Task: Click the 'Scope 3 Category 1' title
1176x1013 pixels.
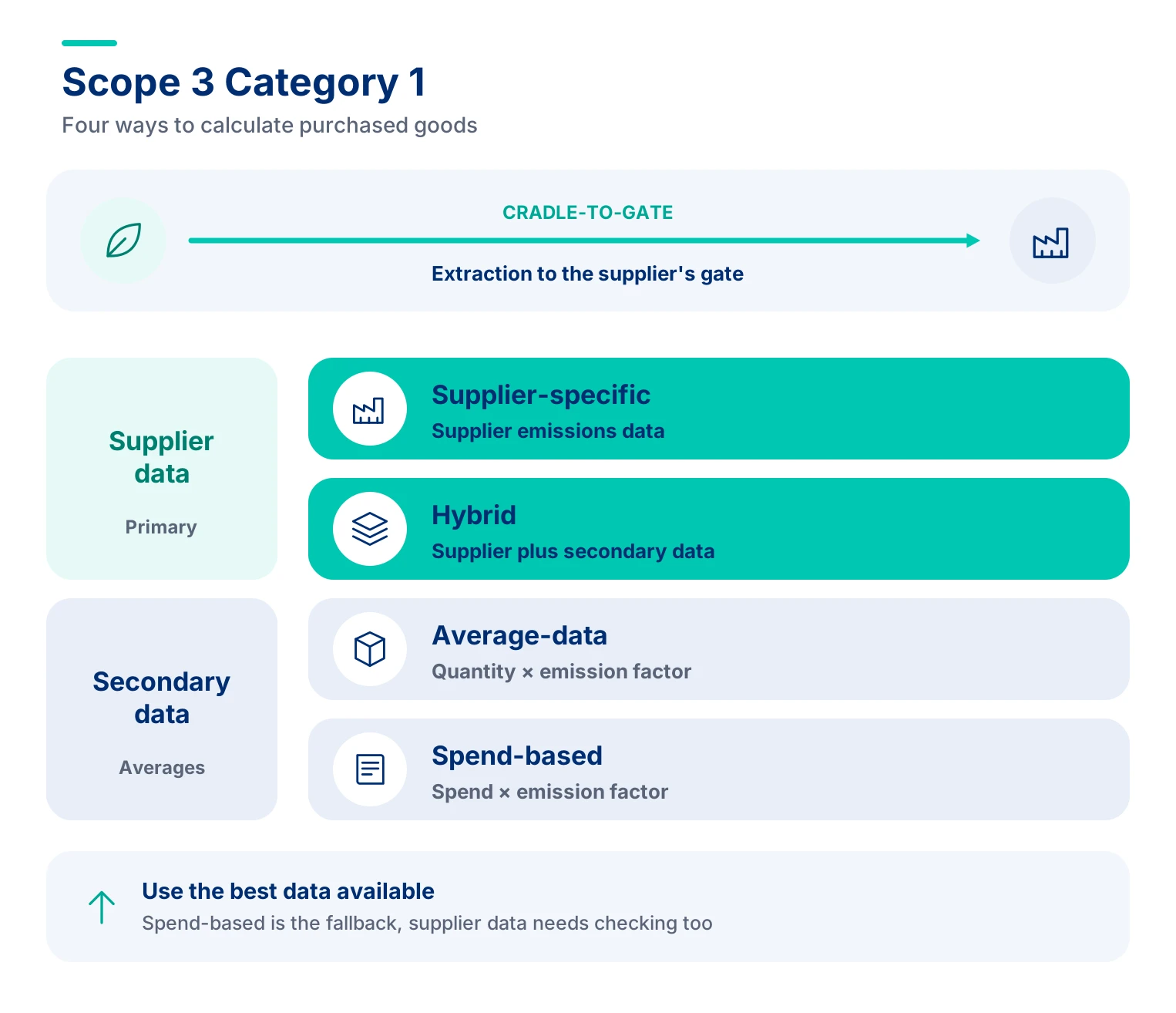Action: [244, 82]
